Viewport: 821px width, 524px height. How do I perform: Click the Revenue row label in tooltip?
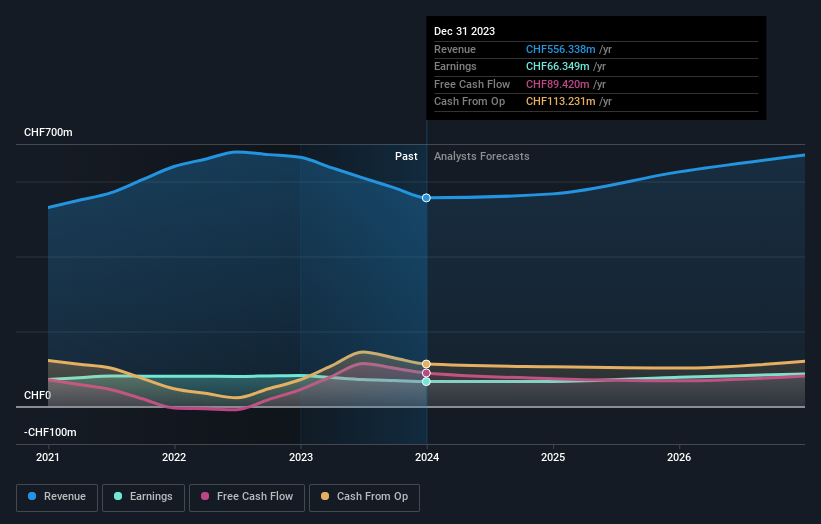[x=454, y=49]
